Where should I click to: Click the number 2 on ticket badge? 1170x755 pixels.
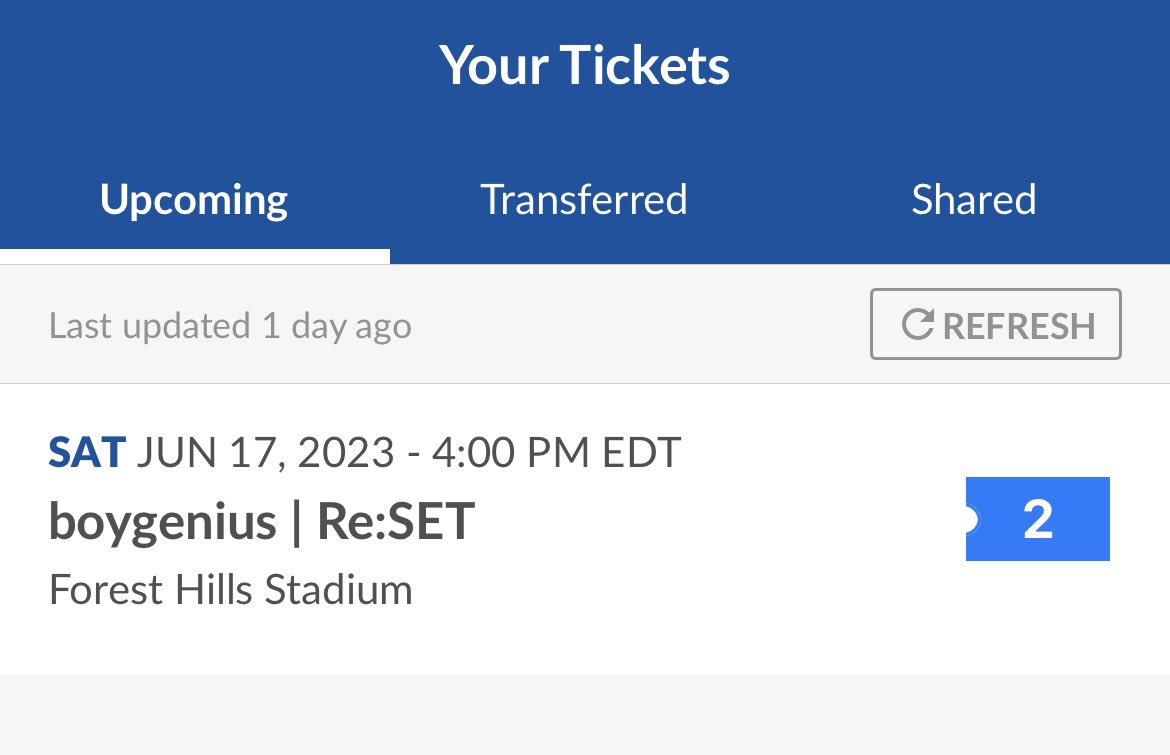point(1038,520)
